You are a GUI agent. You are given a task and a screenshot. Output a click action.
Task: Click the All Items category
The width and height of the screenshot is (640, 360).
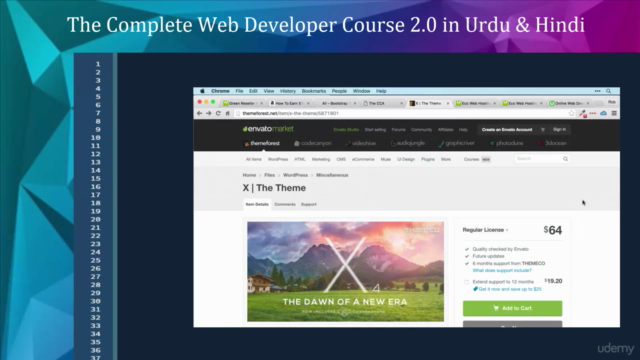pyautogui.click(x=253, y=159)
